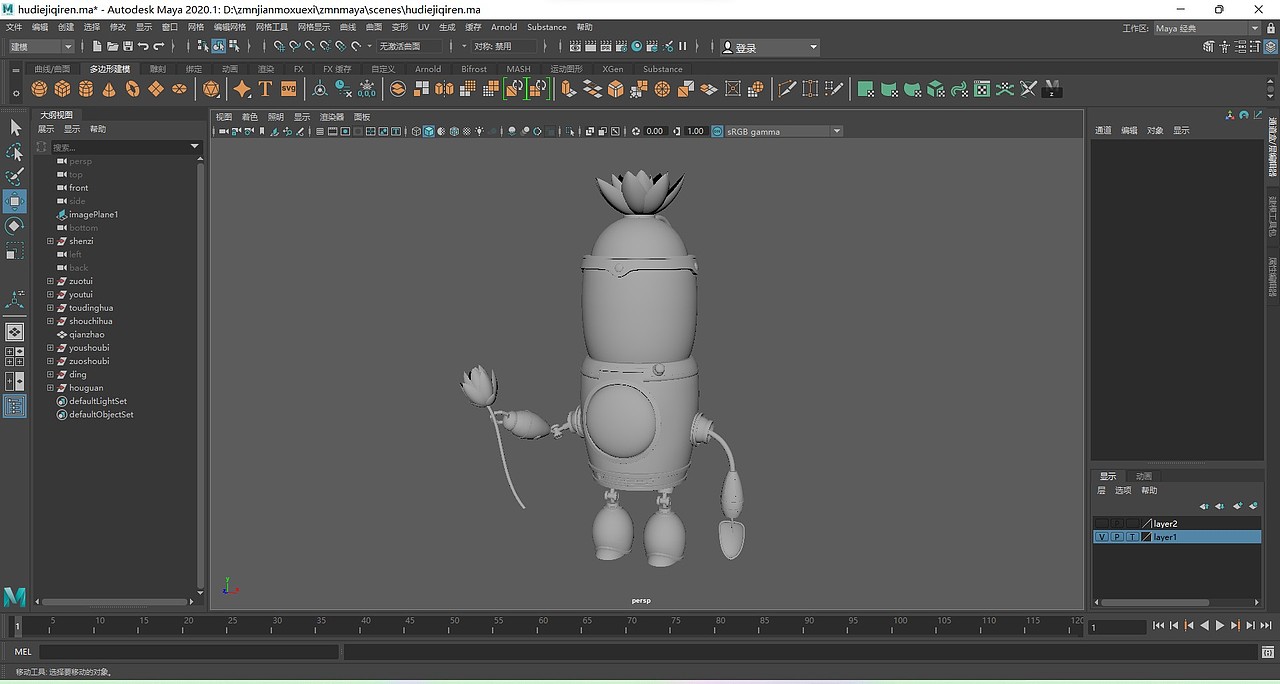1280x684 pixels.
Task: Click the Select tool arrow in the toolbox
Action: (15, 127)
